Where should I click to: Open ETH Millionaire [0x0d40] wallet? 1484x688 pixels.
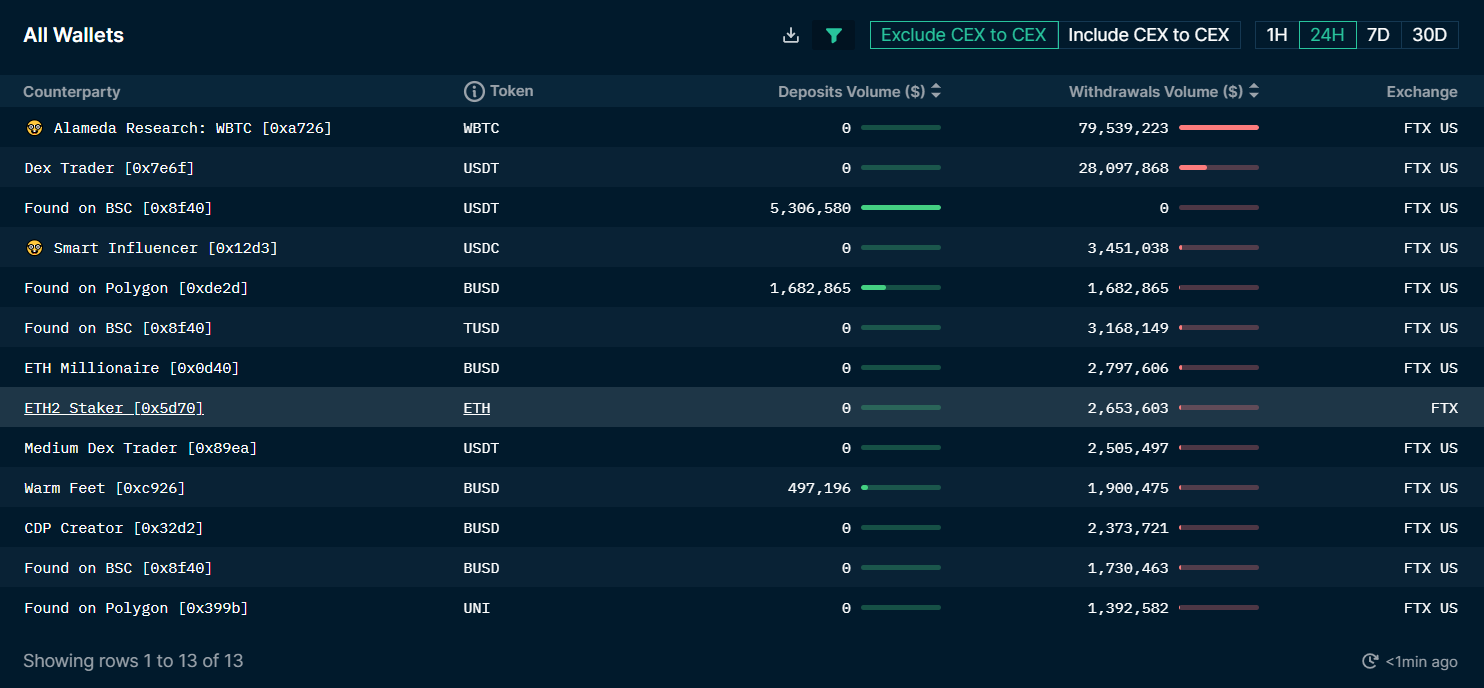(x=132, y=368)
